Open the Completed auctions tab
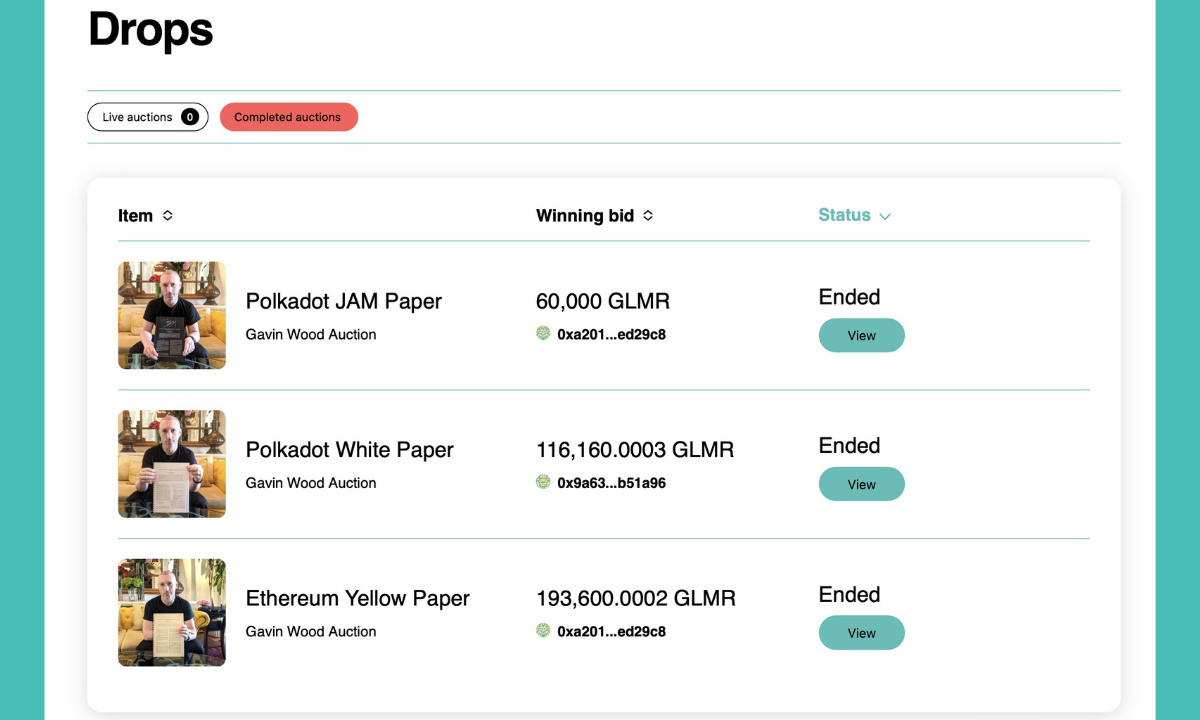Screen dimensions: 1200x720 [289, 117]
